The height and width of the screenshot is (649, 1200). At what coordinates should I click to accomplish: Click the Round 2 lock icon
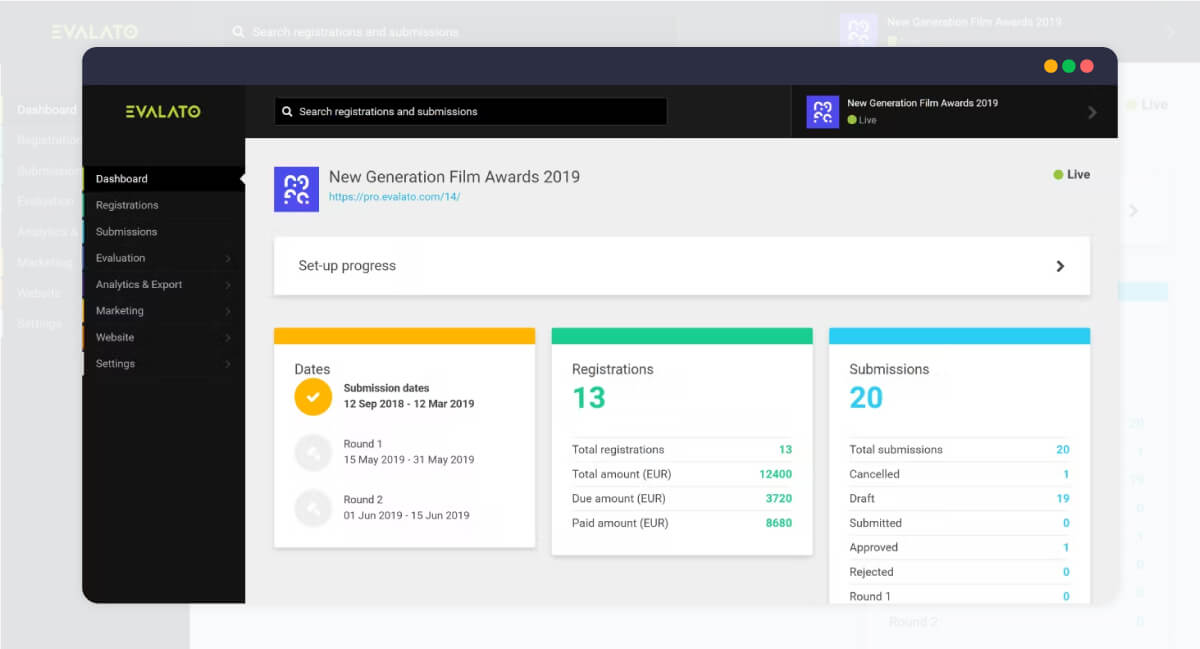pyautogui.click(x=313, y=509)
